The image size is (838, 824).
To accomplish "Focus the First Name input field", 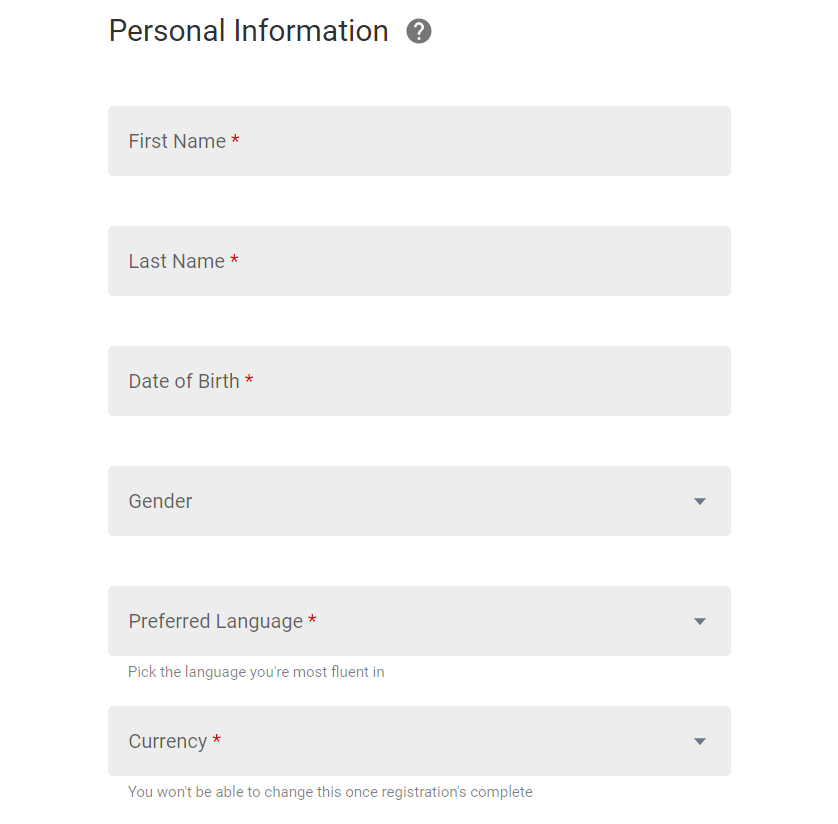I will tap(419, 141).
